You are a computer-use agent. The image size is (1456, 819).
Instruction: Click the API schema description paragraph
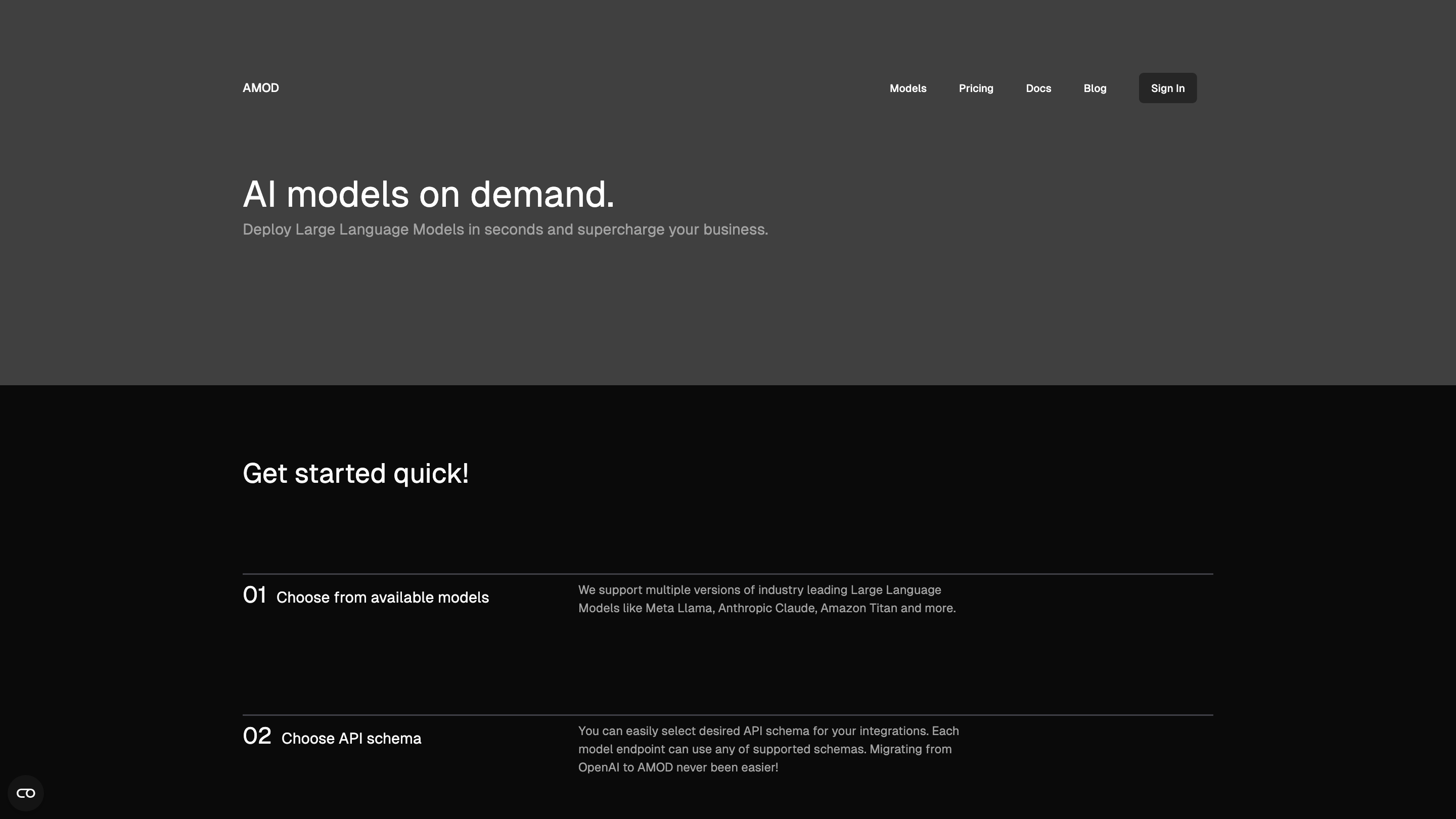pos(768,749)
